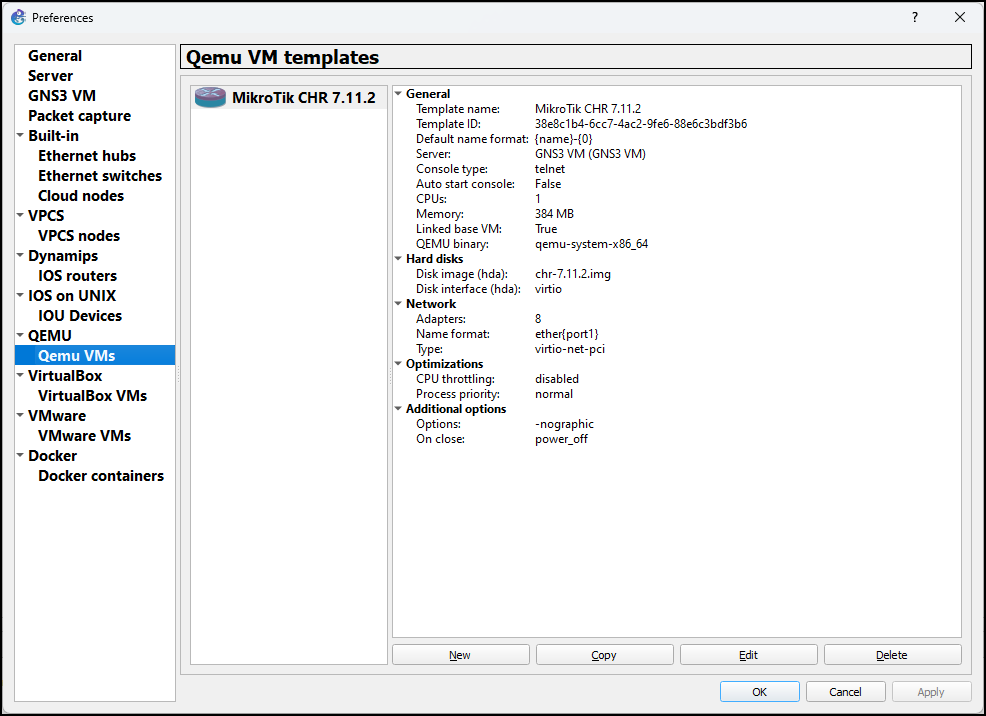Collapse the QEMU tree section
The width and height of the screenshot is (986, 716).
click(20, 335)
